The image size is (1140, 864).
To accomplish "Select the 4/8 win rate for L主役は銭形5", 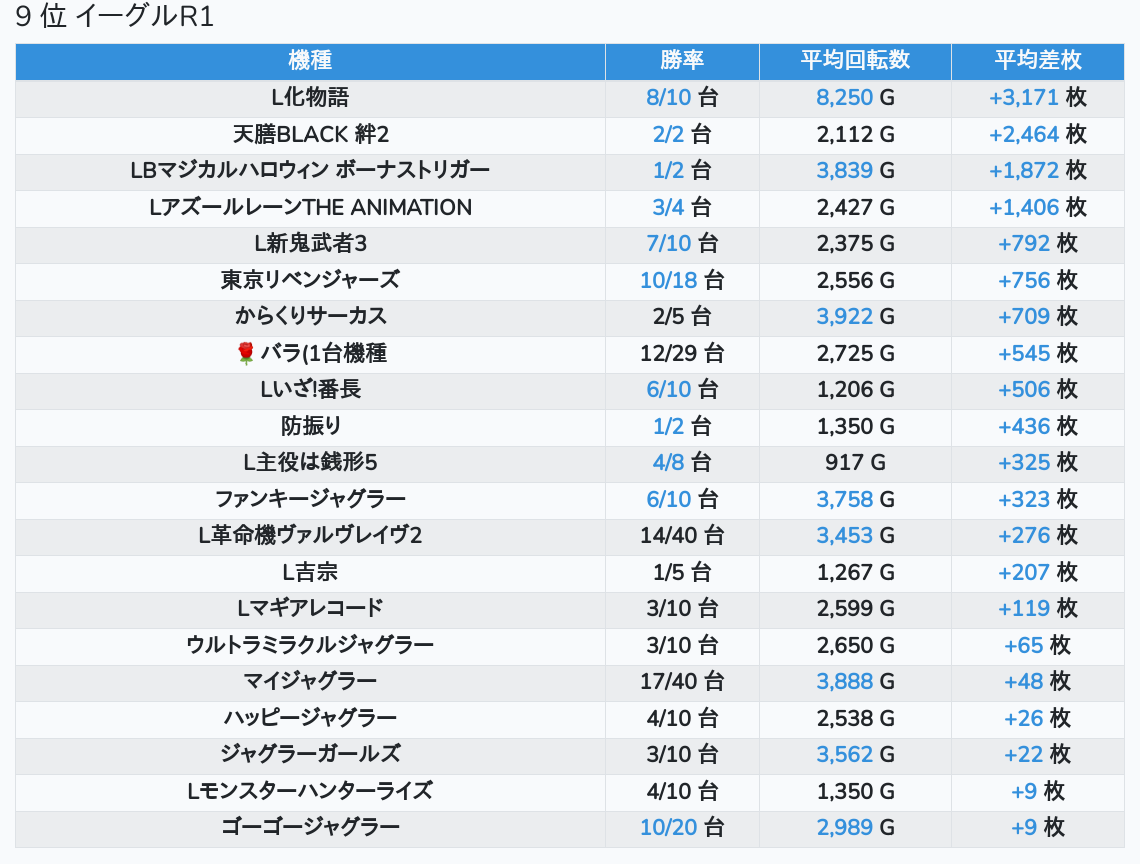I will (668, 463).
